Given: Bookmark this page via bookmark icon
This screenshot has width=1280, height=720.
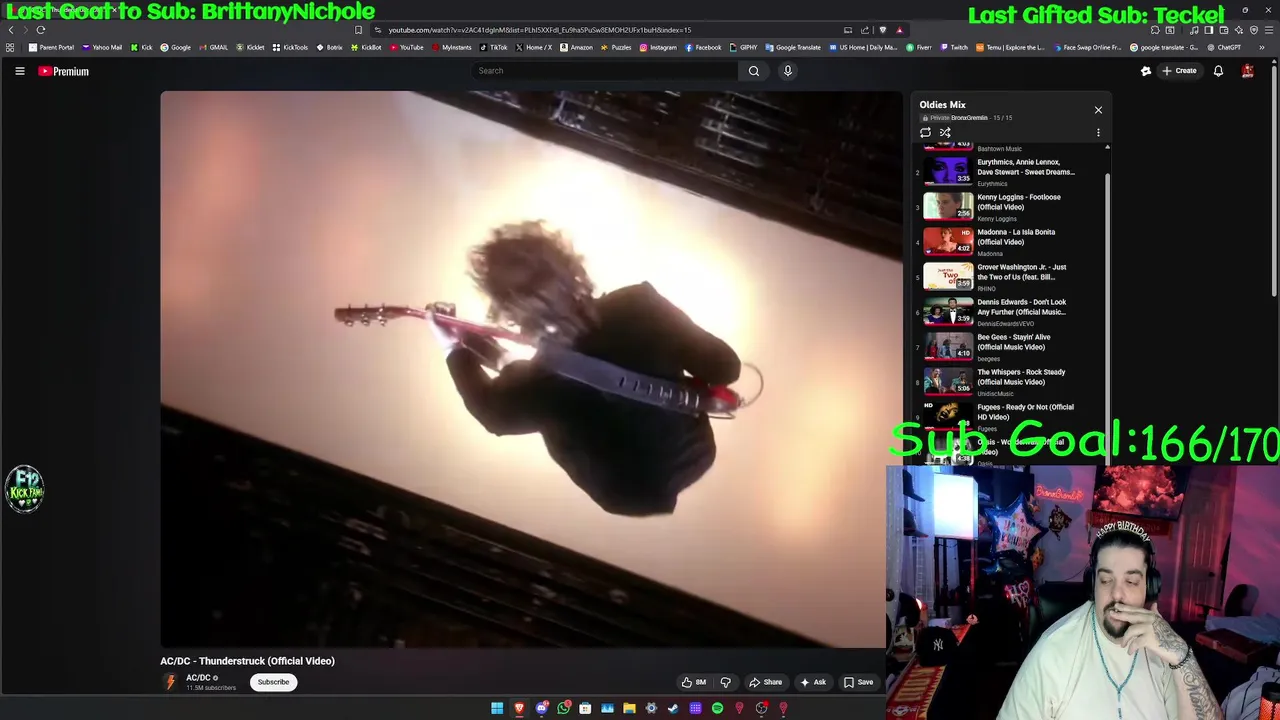Looking at the screenshot, I should pos(358,30).
